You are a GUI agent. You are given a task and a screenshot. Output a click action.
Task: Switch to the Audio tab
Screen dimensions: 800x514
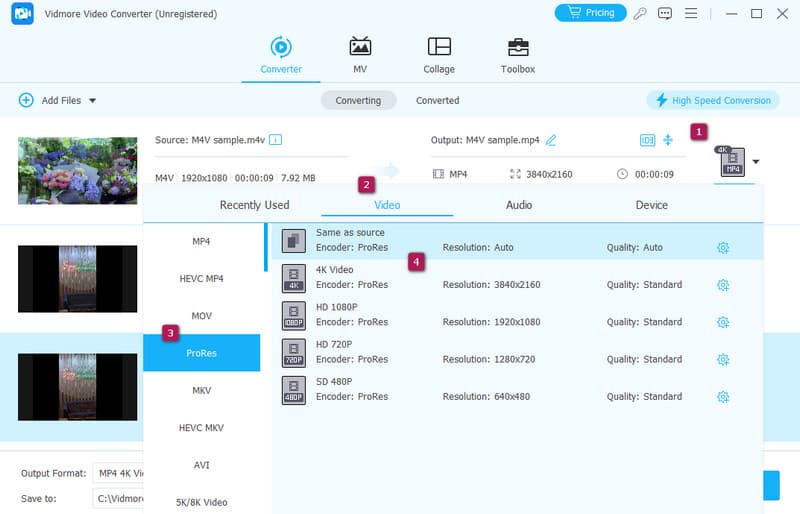(x=518, y=205)
